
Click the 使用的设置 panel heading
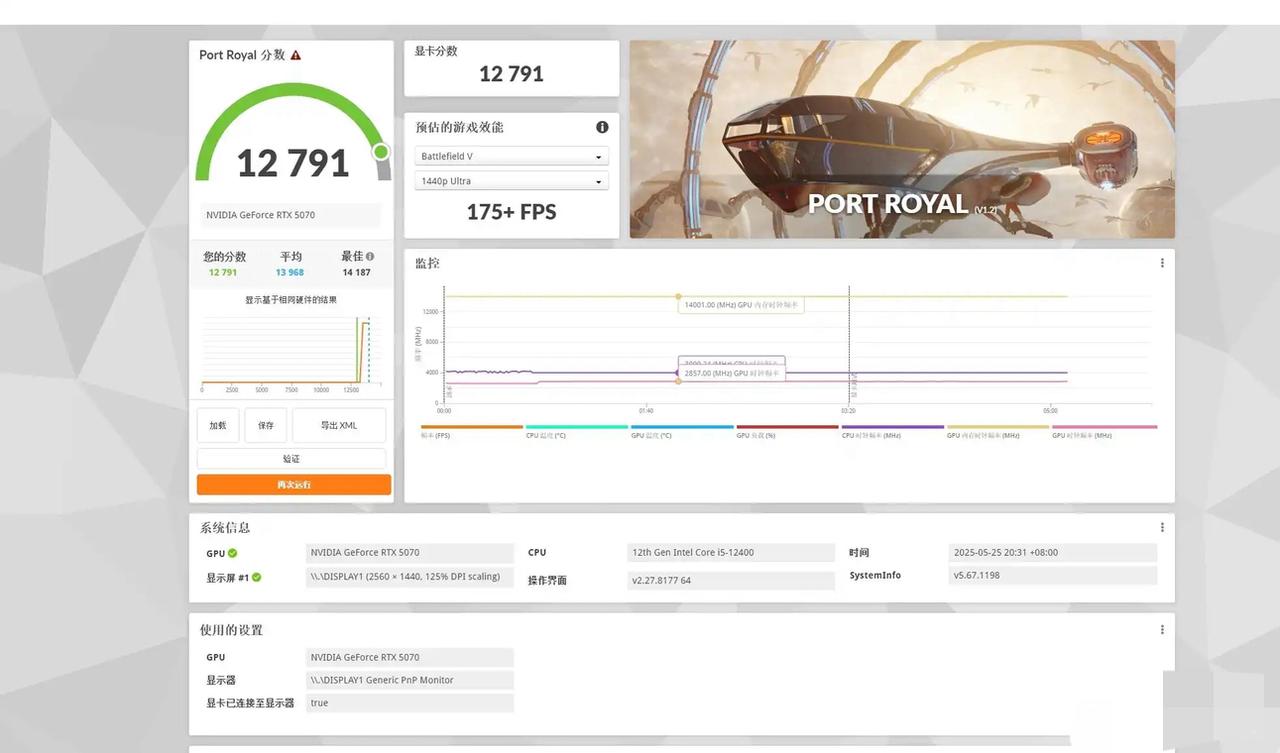[231, 630]
